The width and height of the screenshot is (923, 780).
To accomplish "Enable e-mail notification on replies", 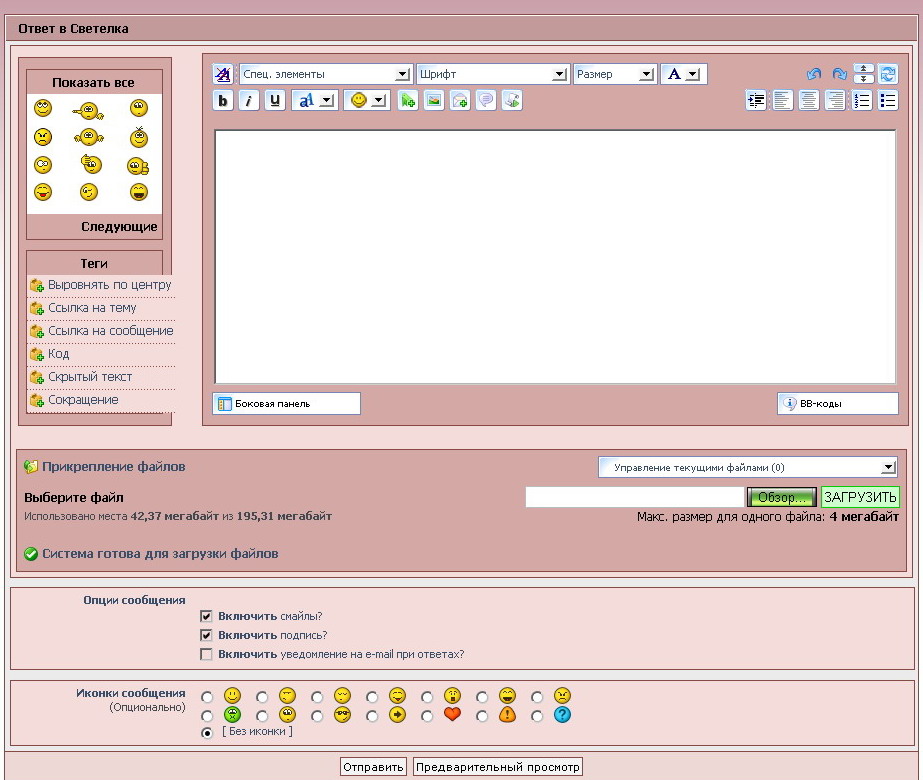I will [x=207, y=654].
